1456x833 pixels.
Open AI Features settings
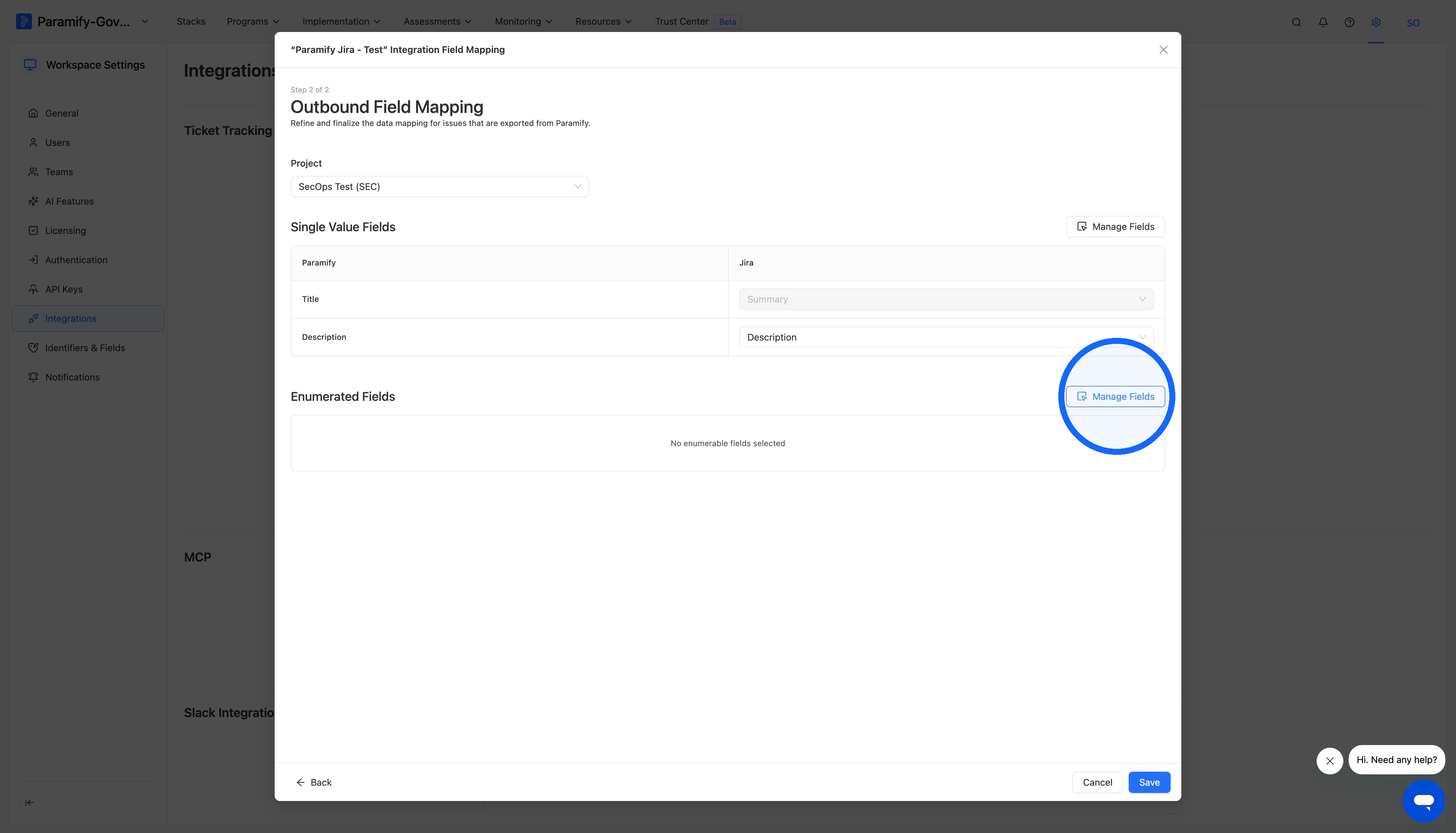point(88,201)
